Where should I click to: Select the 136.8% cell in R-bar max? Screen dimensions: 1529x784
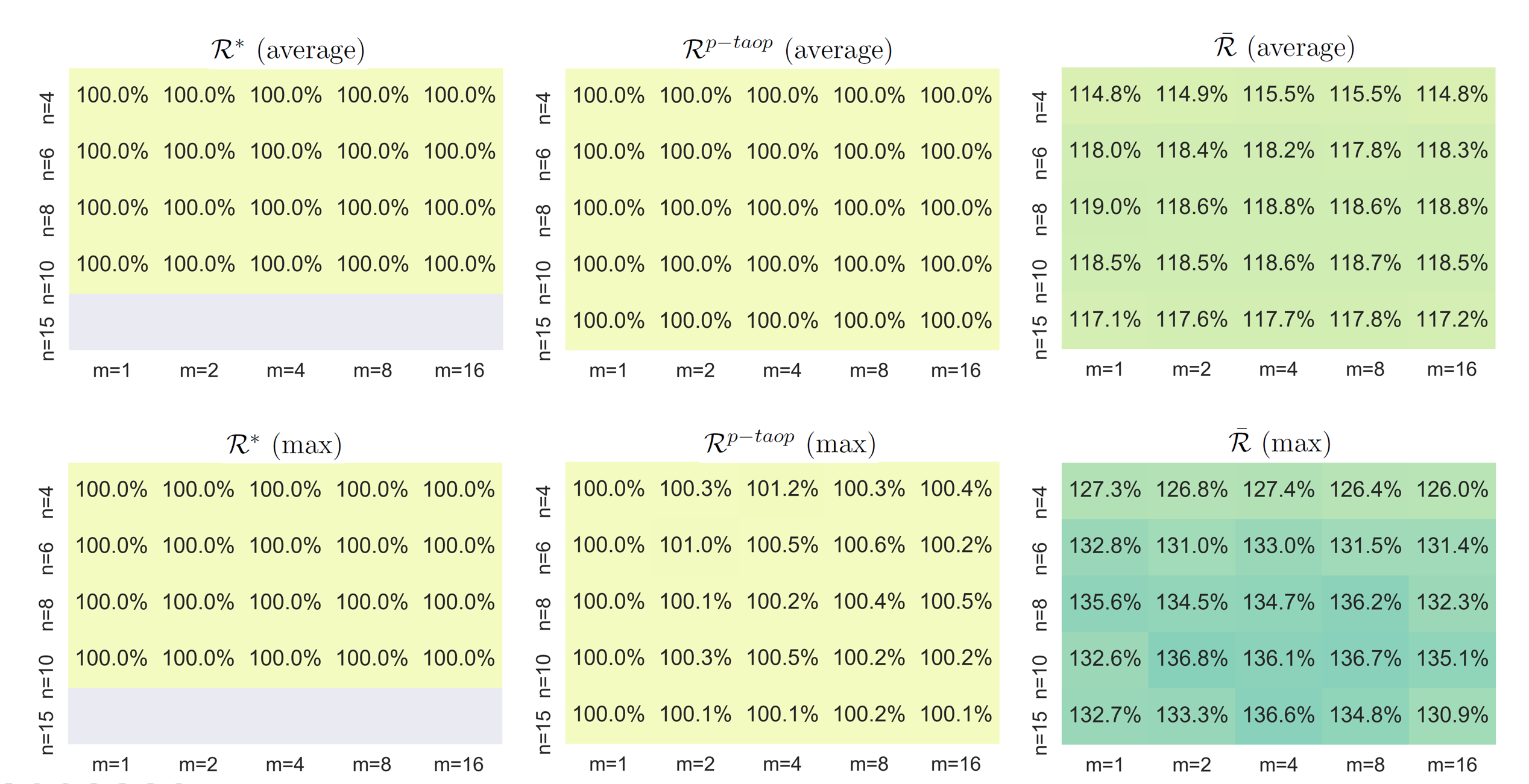pyautogui.click(x=1191, y=658)
